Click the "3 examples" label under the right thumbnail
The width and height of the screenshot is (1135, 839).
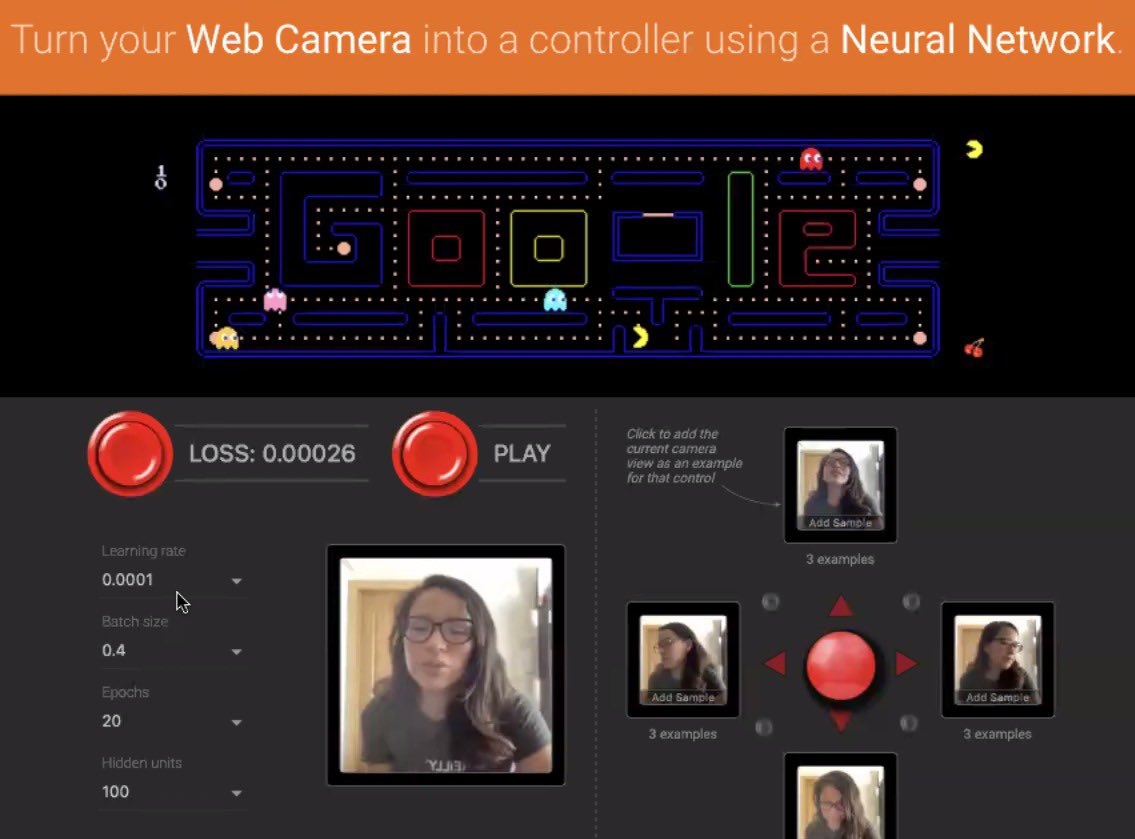click(x=997, y=734)
